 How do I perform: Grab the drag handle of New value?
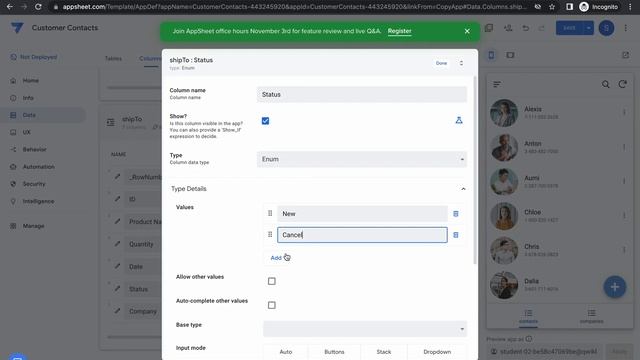tap(270, 213)
